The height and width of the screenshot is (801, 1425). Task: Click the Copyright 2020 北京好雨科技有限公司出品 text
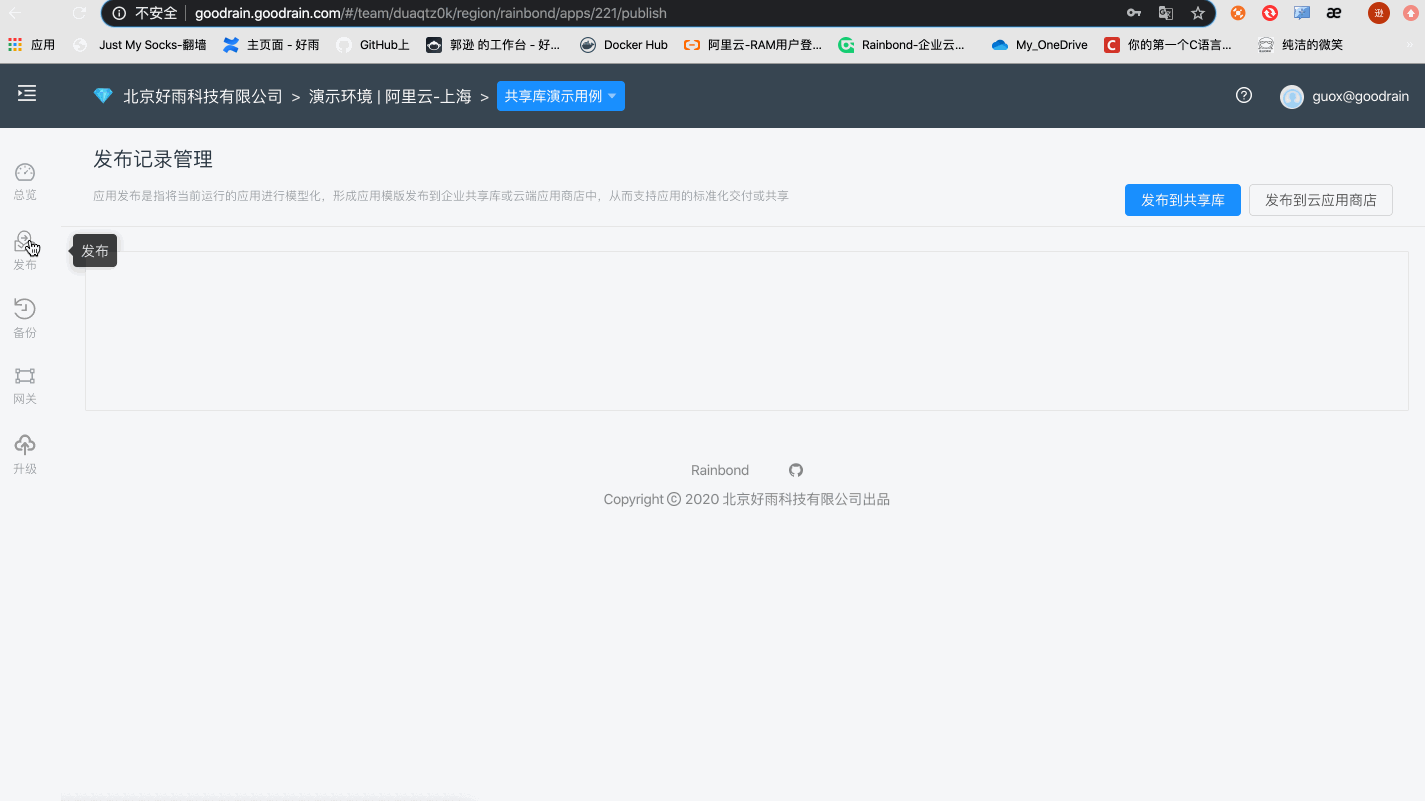(x=747, y=499)
